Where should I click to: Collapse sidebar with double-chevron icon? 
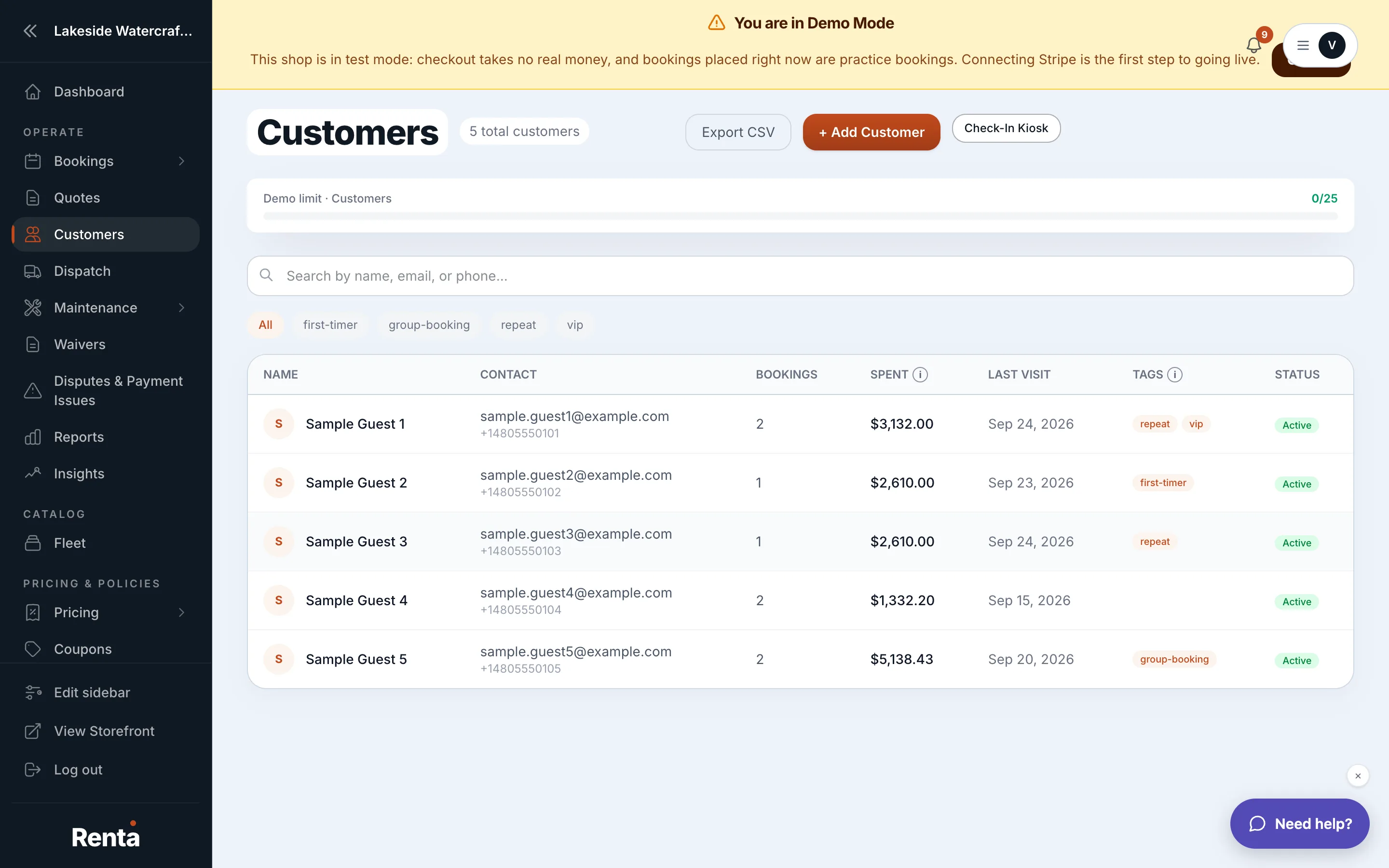(30, 31)
